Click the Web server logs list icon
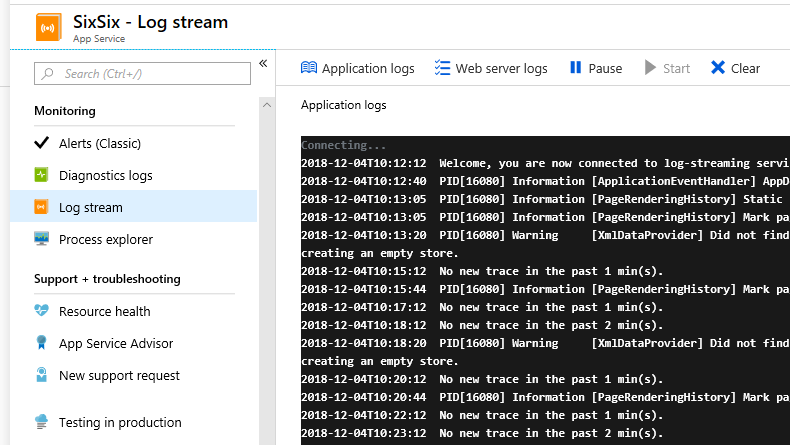 (x=442, y=68)
